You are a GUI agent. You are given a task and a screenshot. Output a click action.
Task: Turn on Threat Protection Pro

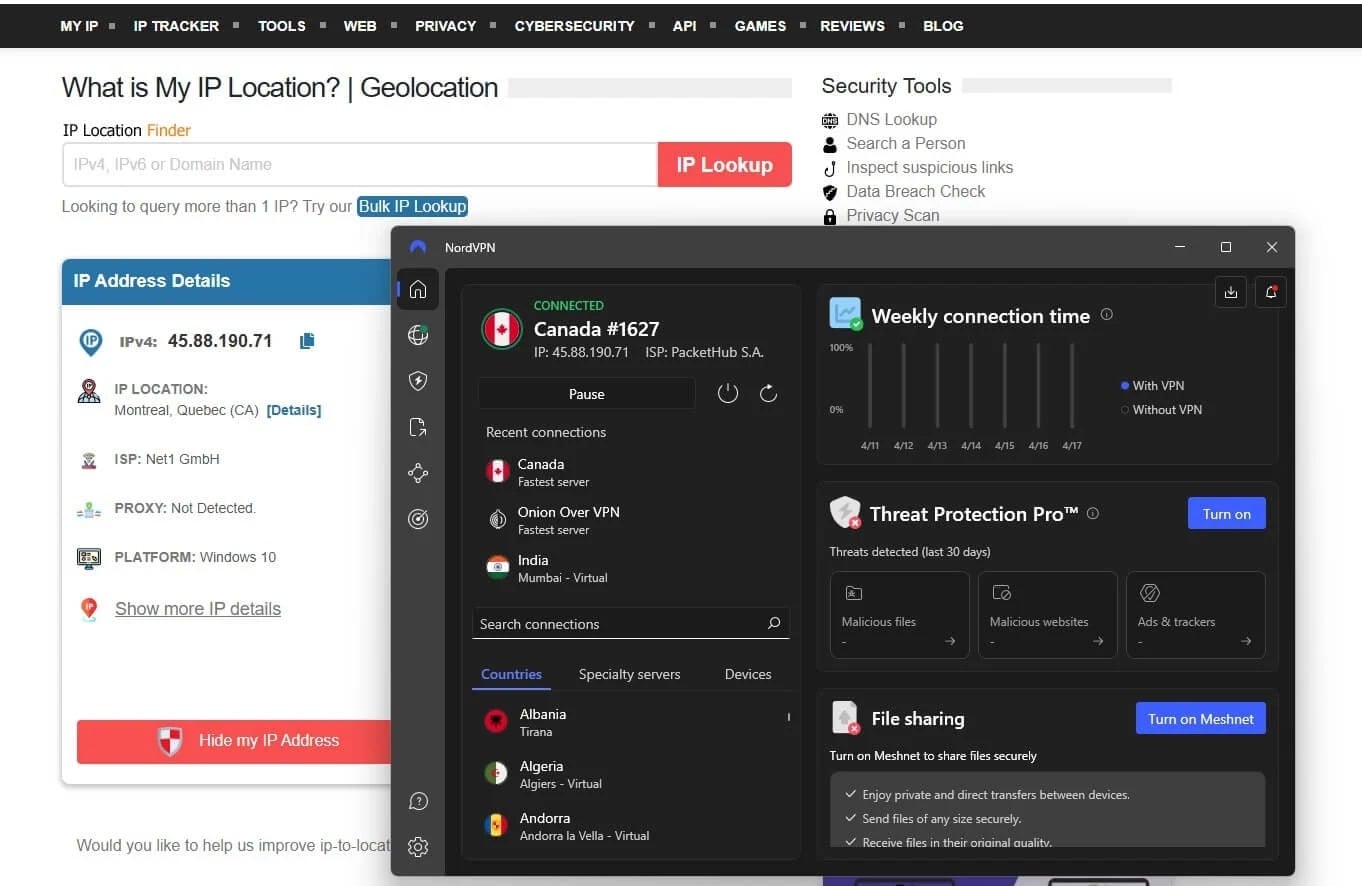[1226, 513]
